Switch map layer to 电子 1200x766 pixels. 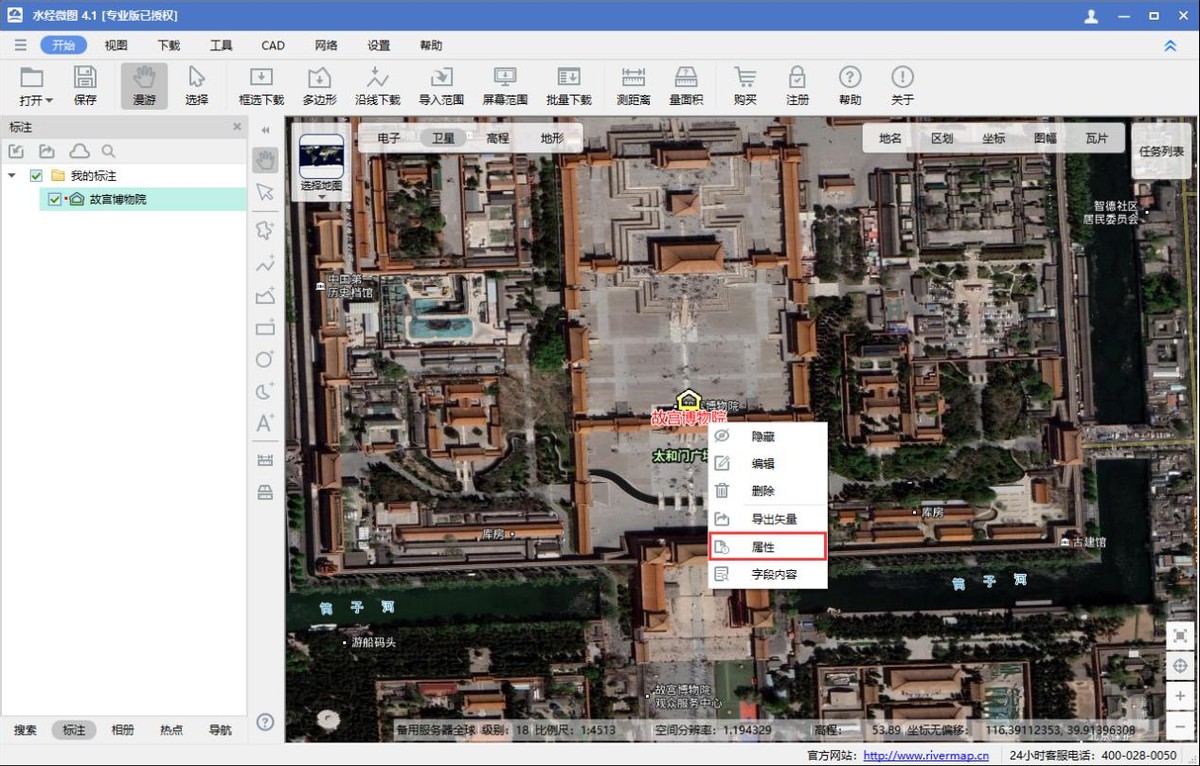[389, 138]
